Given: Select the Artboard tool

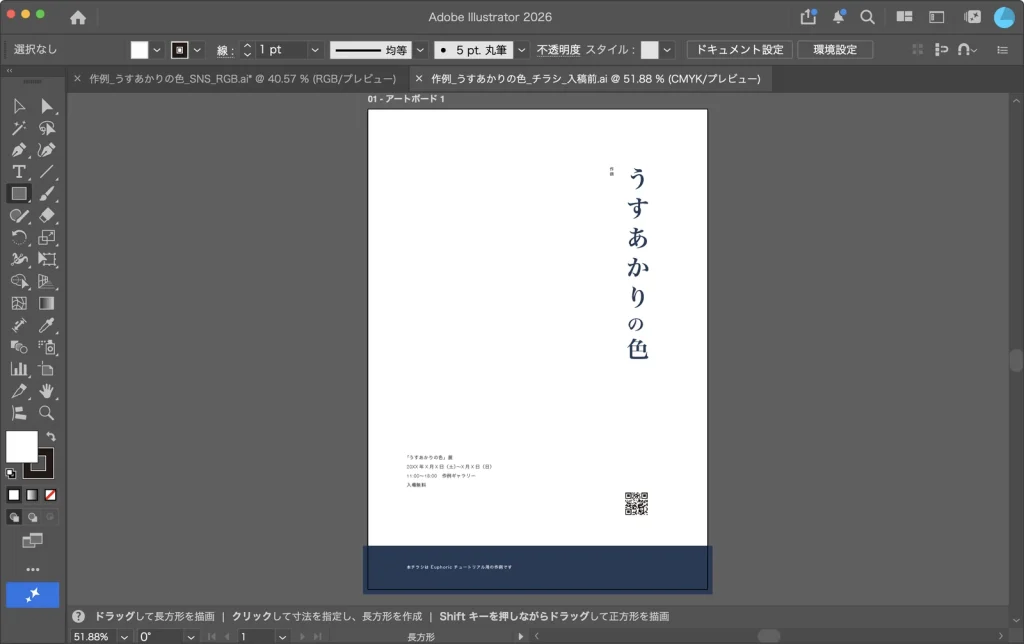Looking at the screenshot, I should pyautogui.click(x=46, y=369).
